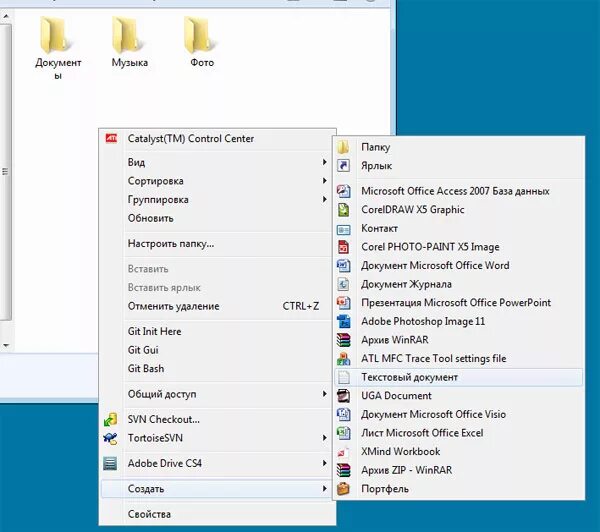600x532 pixels.
Task: Select the Документы folder
Action: click(x=58, y=48)
